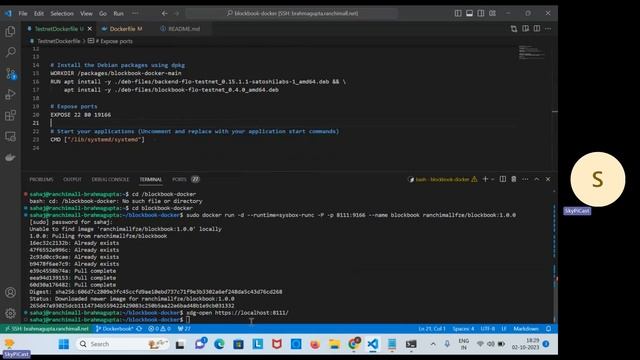Change the LF end-of-line sequence
Image resolution: width=640 pixels, height=360 pixels.
click(x=504, y=329)
